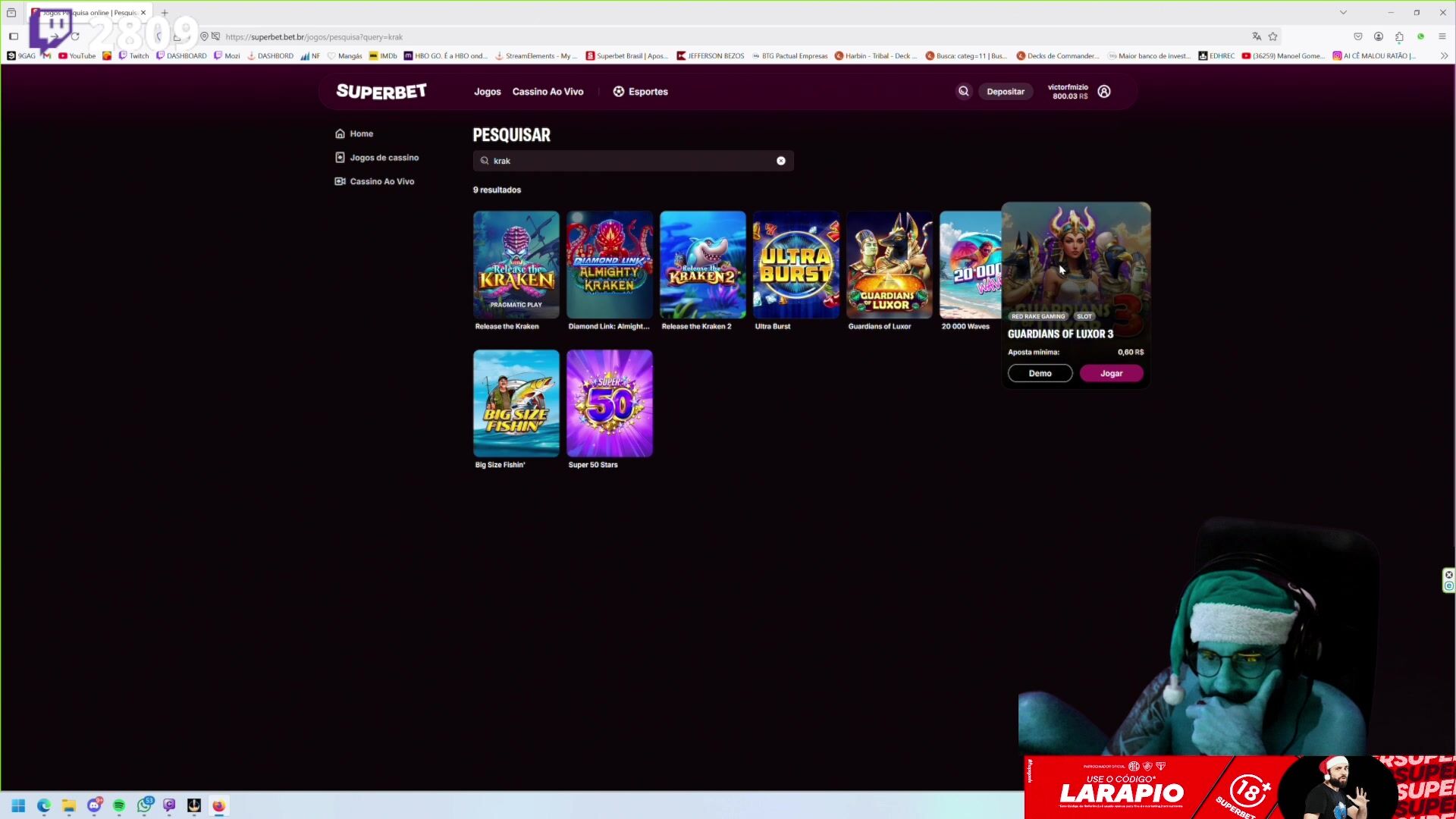Image resolution: width=1456 pixels, height=819 pixels.
Task: Open Windows Start menu
Action: [x=18, y=805]
